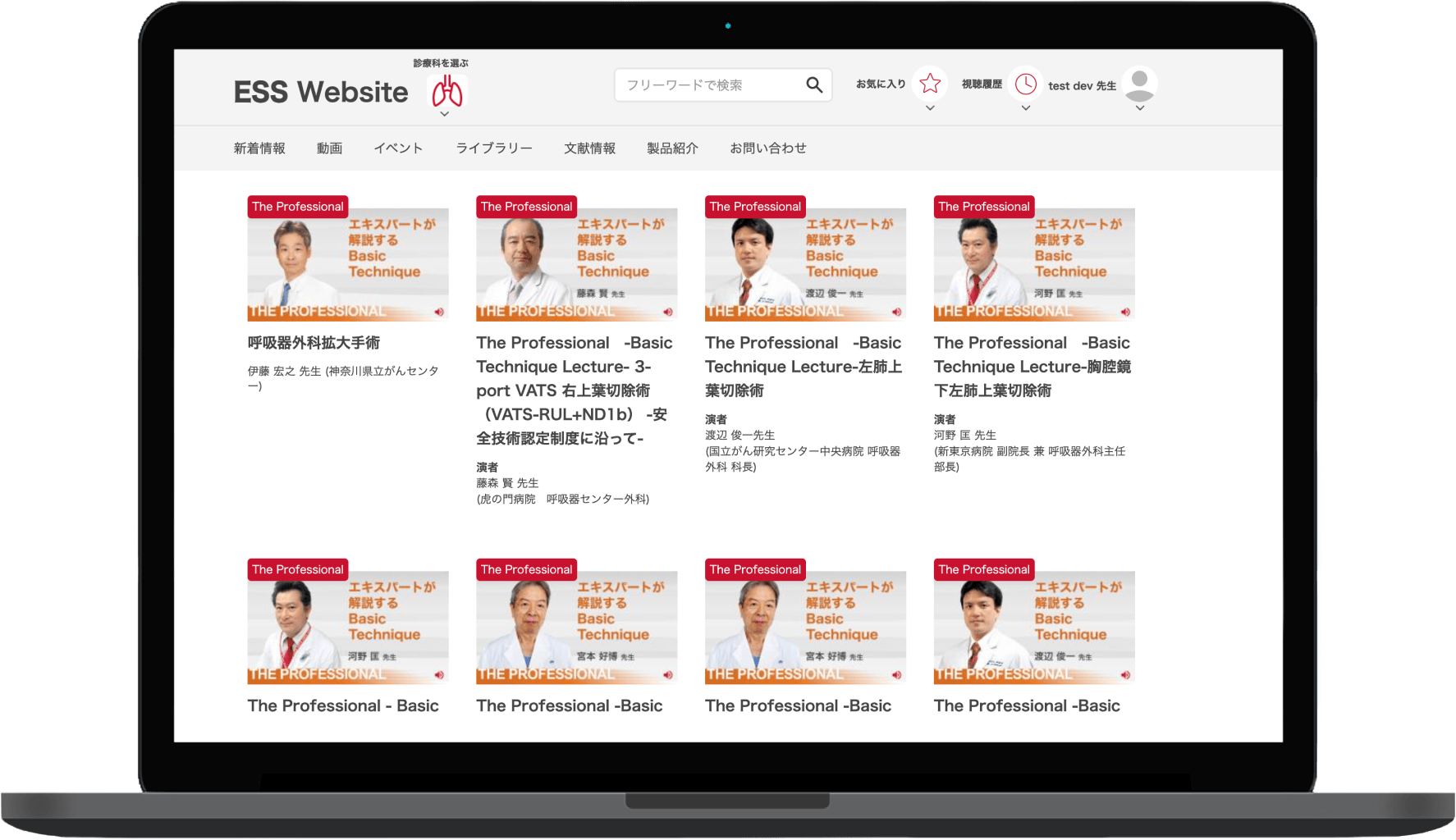Screen dimensions: 1456x840
Task: Click the speaker icon on 藤森 賢 thumbnail
Action: 668,312
